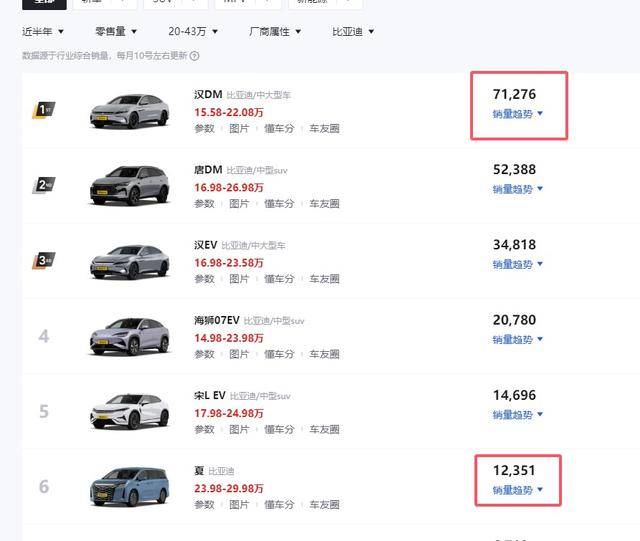
Task: Open the blue 夏 MPV image
Action: click(x=130, y=487)
